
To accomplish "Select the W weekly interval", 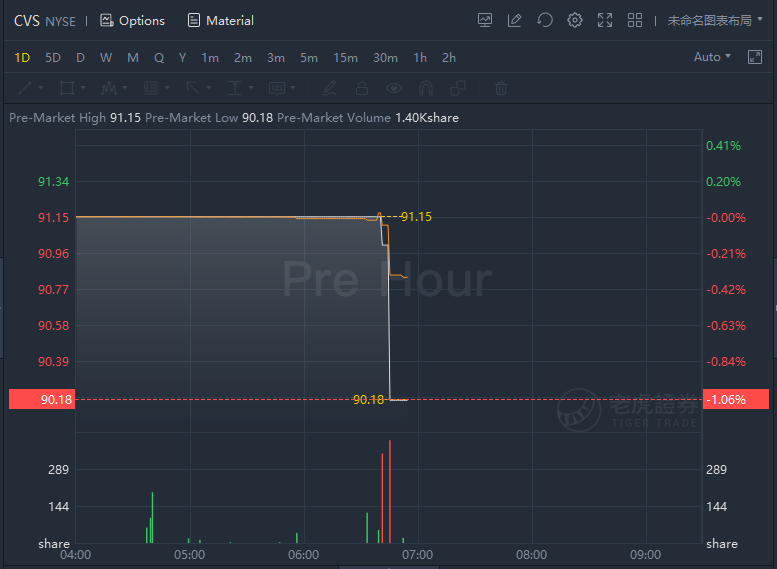I will (106, 58).
